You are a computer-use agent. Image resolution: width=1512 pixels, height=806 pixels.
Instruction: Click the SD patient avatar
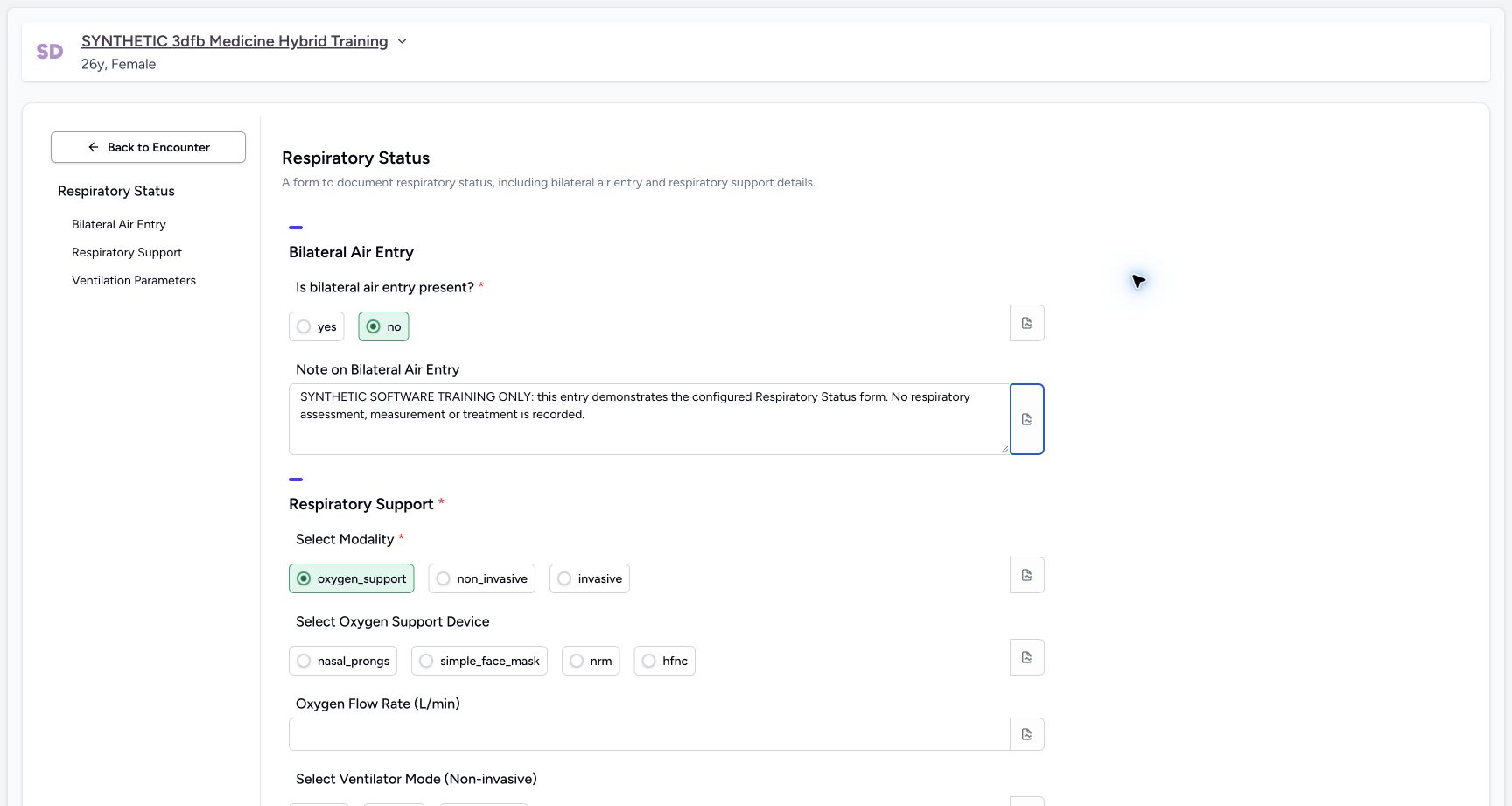pos(50,52)
